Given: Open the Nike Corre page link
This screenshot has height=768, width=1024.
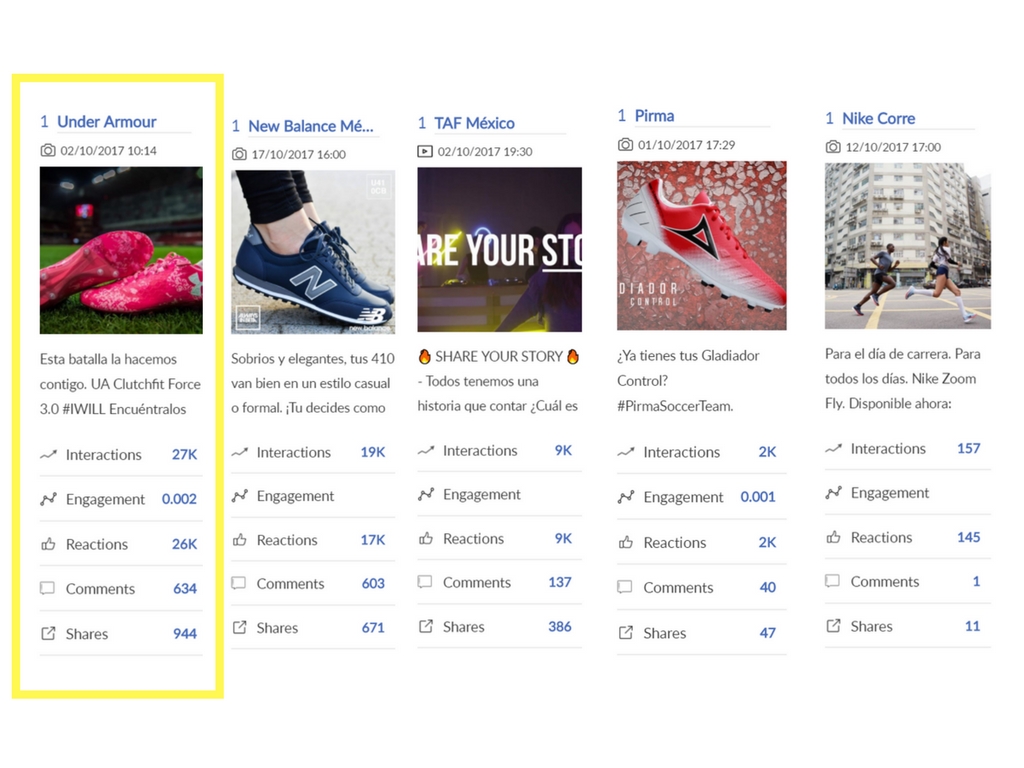Looking at the screenshot, I should coord(878,119).
